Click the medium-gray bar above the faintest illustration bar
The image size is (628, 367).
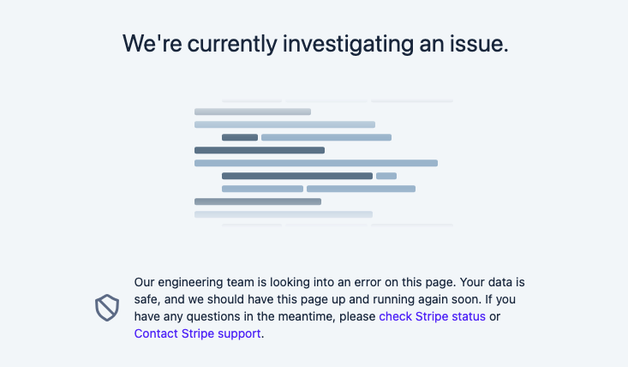(258, 202)
